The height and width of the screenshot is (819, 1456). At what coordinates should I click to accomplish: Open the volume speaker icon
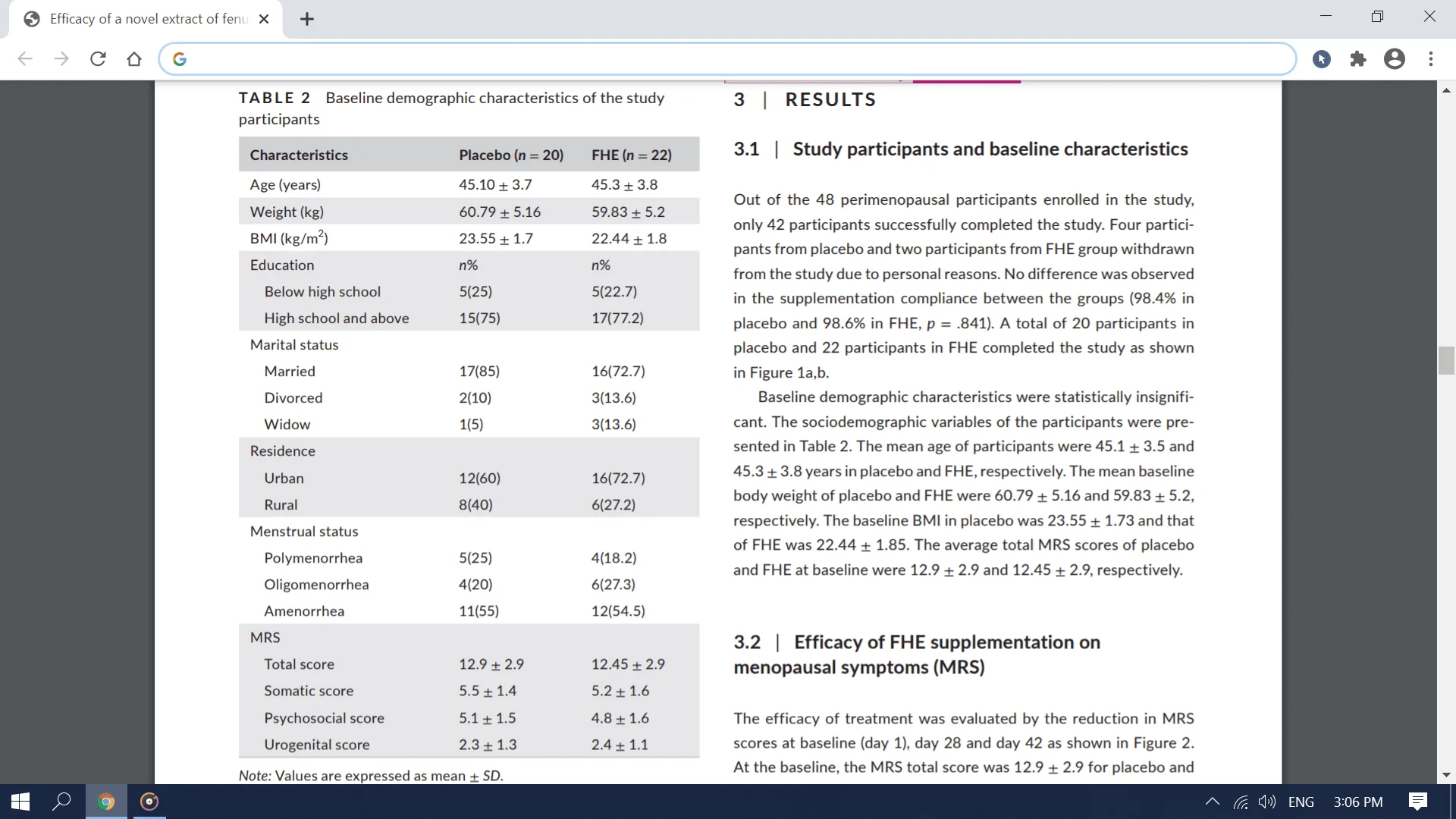coord(1266,802)
